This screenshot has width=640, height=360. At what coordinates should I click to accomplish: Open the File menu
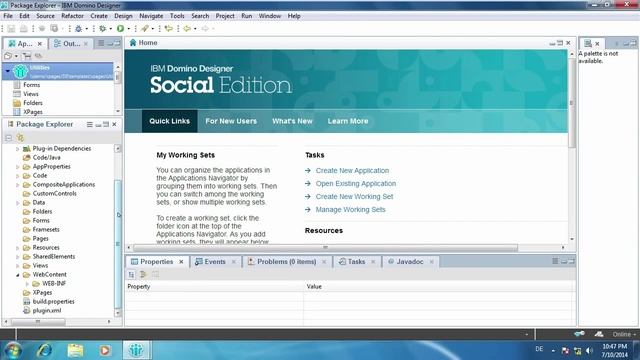[x=8, y=16]
